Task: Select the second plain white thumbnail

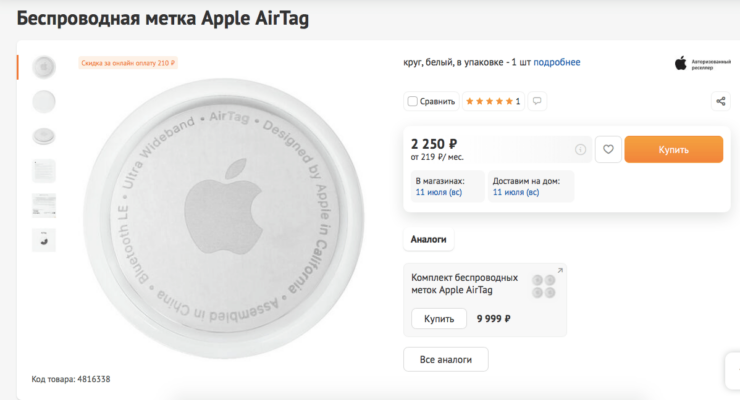Action: (x=44, y=101)
